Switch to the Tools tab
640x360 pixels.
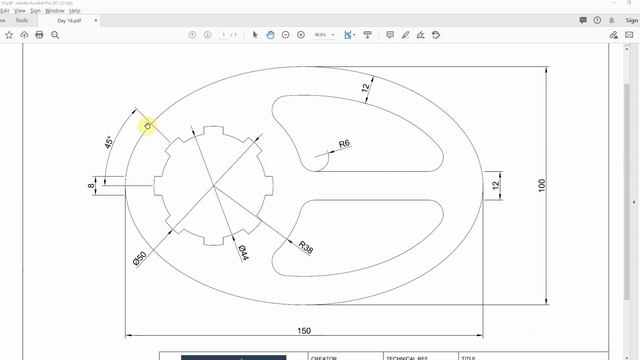coord(22,20)
